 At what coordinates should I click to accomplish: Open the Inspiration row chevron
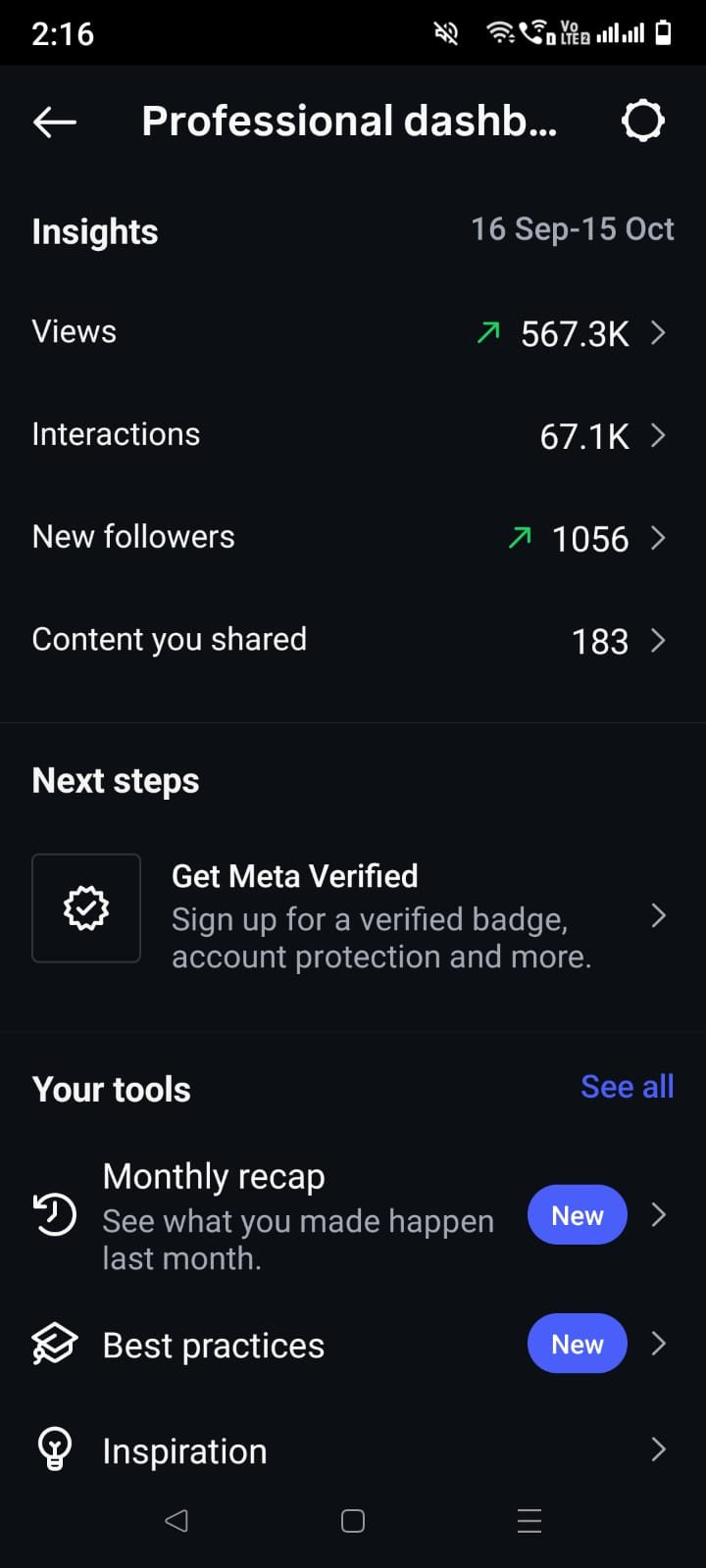tap(658, 1449)
